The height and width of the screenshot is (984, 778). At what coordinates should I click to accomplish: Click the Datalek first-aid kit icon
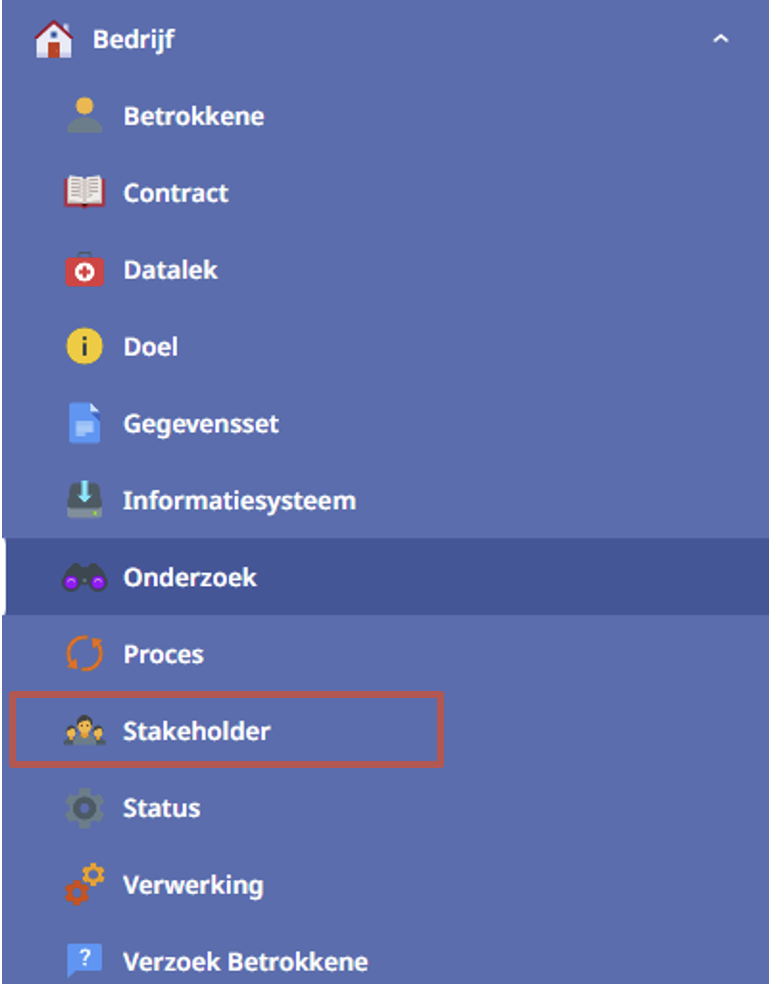tap(85, 269)
